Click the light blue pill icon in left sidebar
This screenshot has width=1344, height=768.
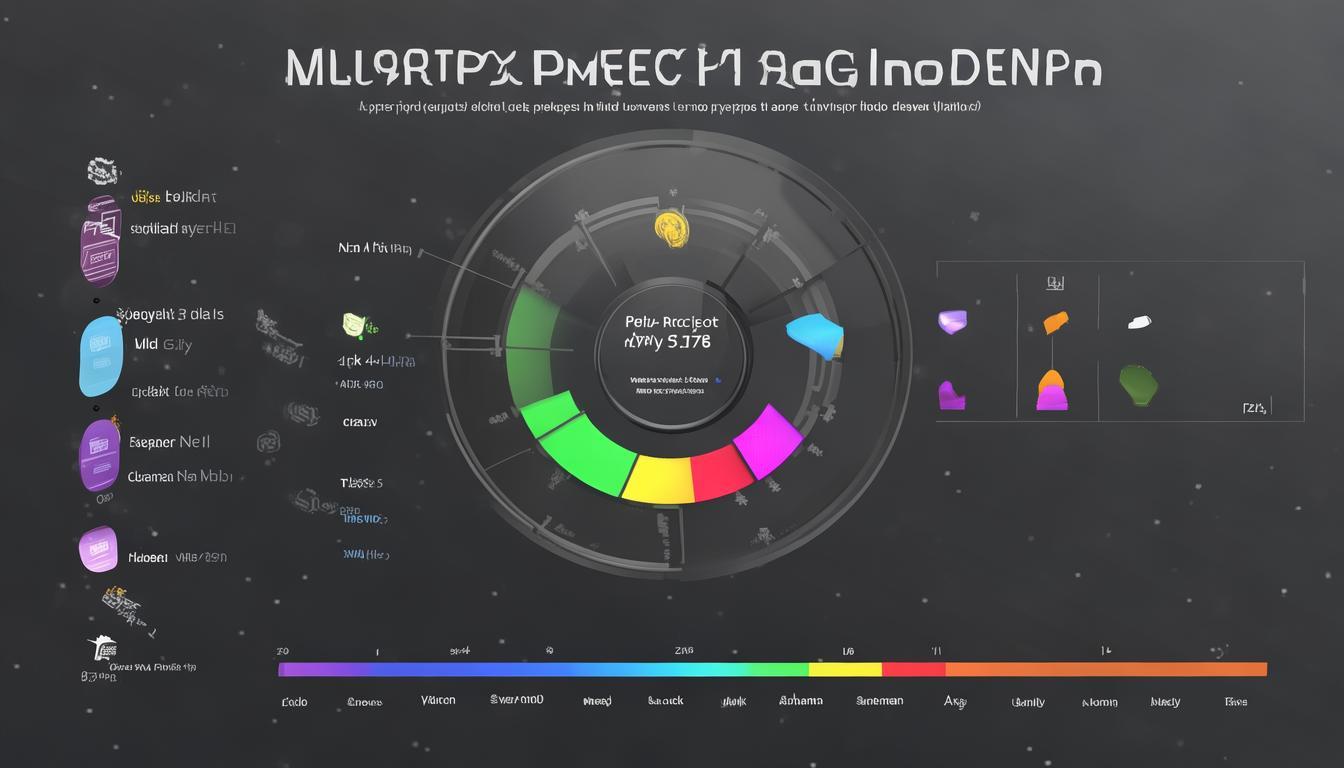101,358
